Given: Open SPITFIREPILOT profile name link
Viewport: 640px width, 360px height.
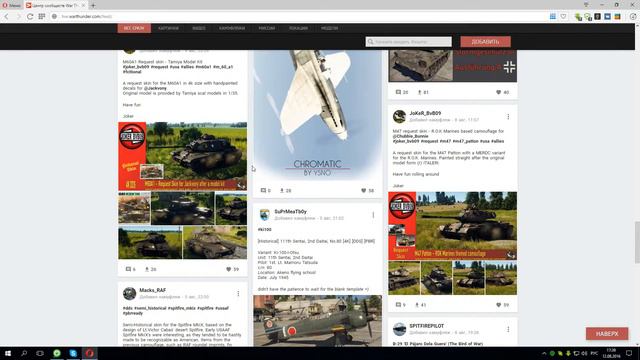Looking at the screenshot, I should (x=427, y=326).
